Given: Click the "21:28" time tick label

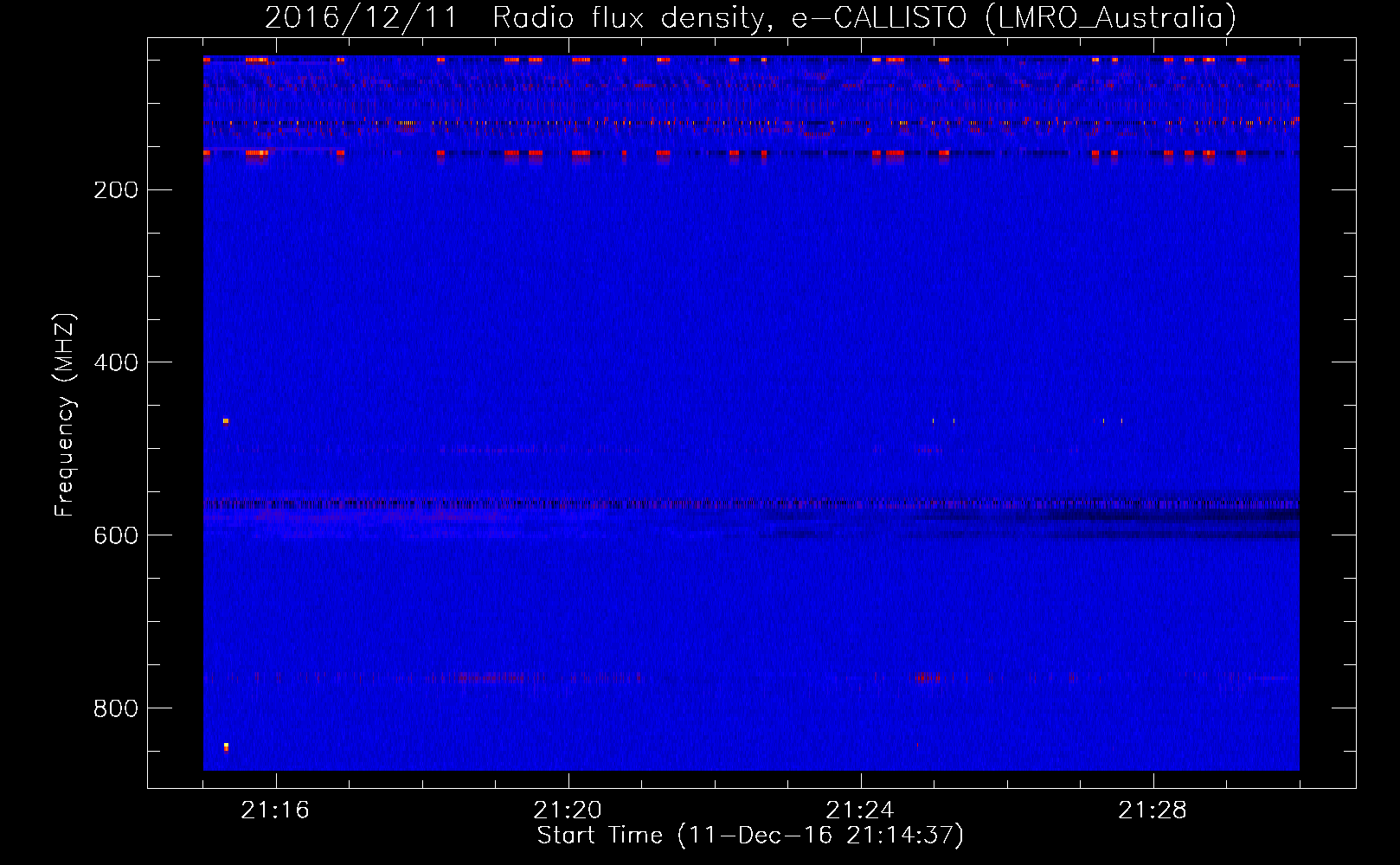Looking at the screenshot, I should [x=1153, y=811].
